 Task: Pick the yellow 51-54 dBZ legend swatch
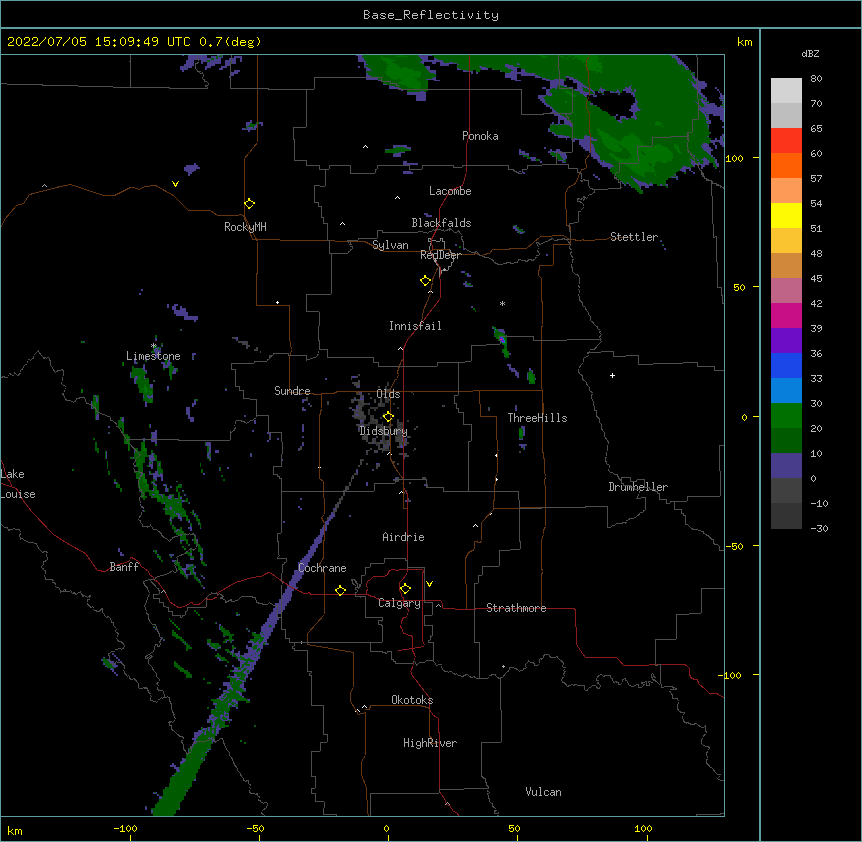point(786,215)
